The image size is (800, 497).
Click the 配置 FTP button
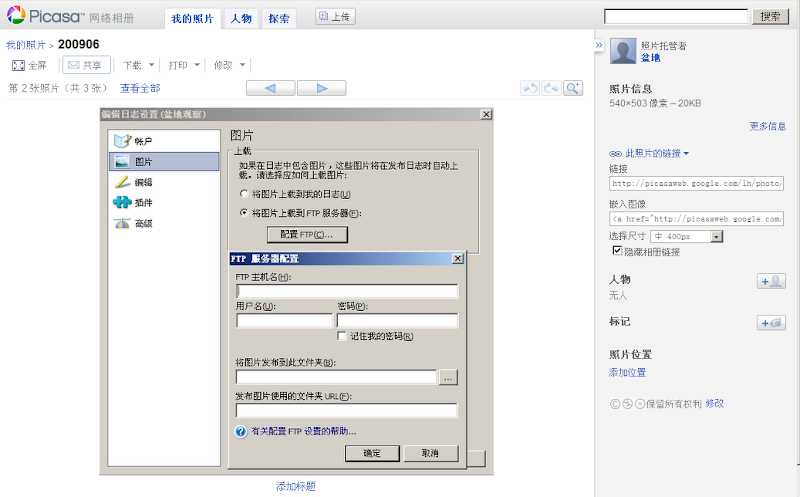[x=307, y=234]
